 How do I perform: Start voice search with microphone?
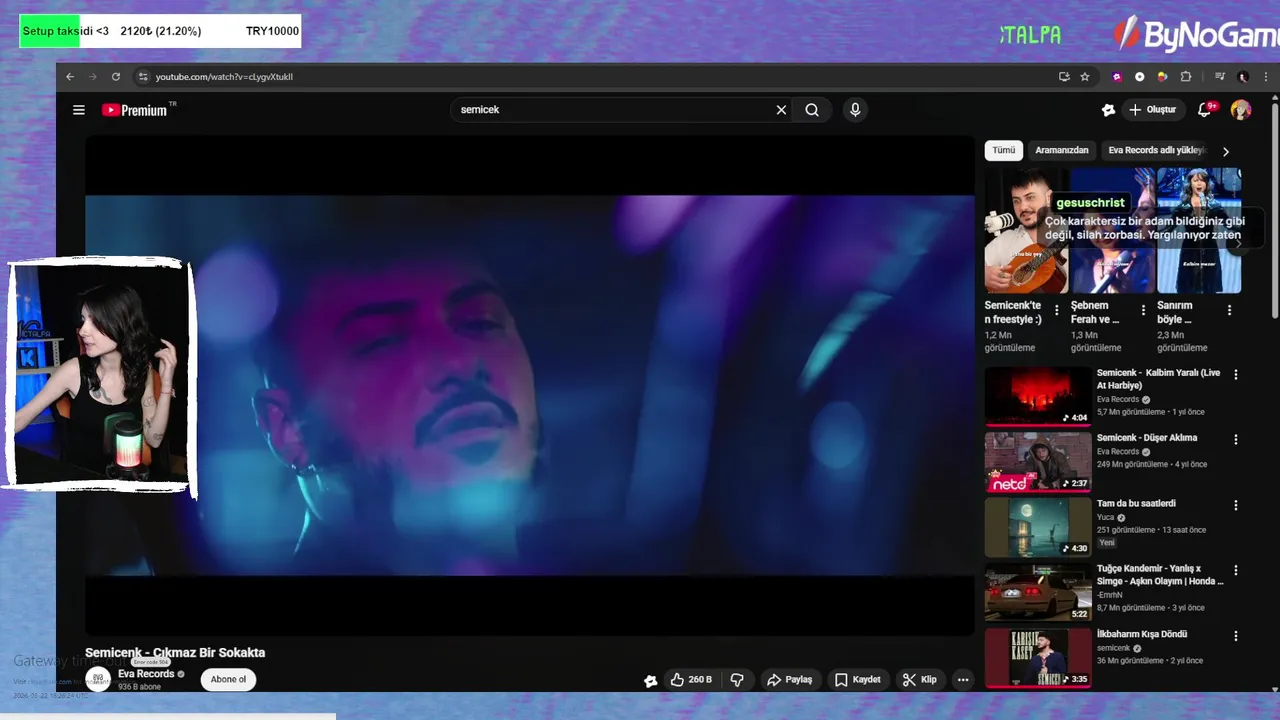[854, 110]
